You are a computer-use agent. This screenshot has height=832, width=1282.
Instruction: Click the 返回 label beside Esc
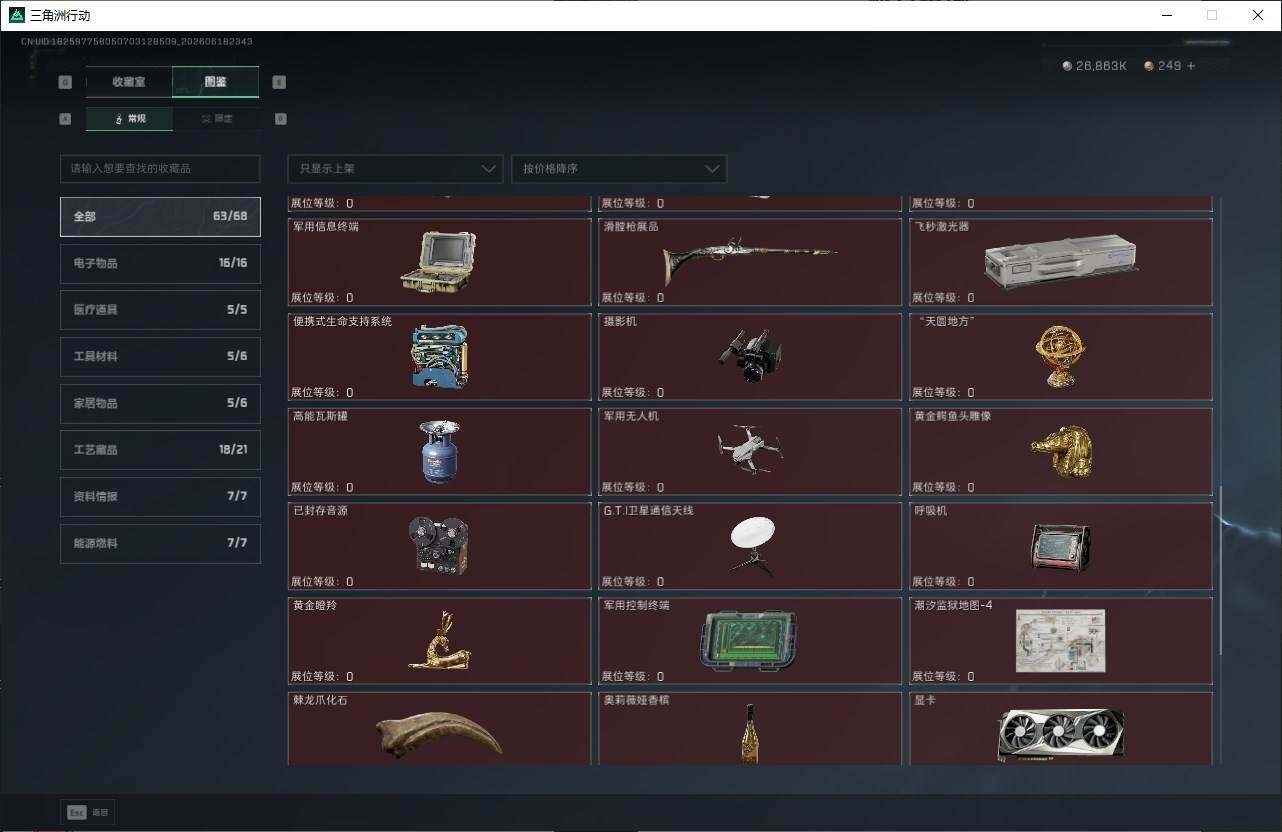[x=100, y=813]
